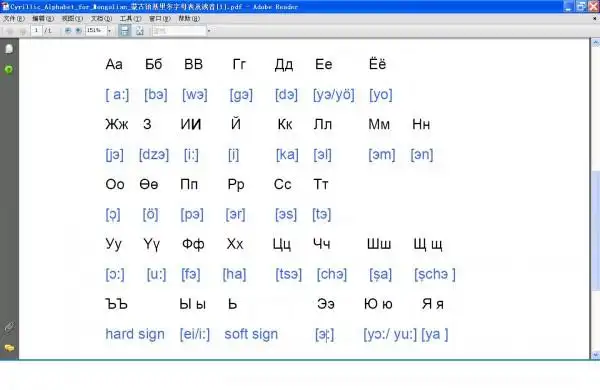The image size is (600, 390).
Task: Click the pronunciation [dzə]
Action: click(154, 155)
